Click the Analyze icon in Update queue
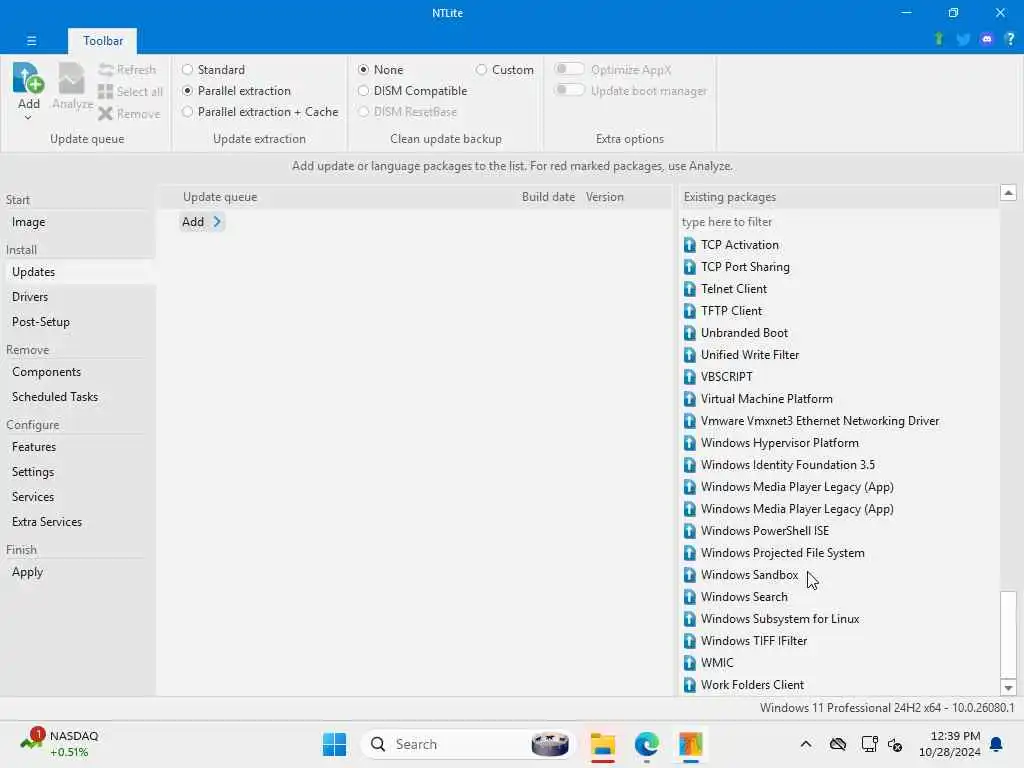This screenshot has height=768, width=1024. pos(71,79)
